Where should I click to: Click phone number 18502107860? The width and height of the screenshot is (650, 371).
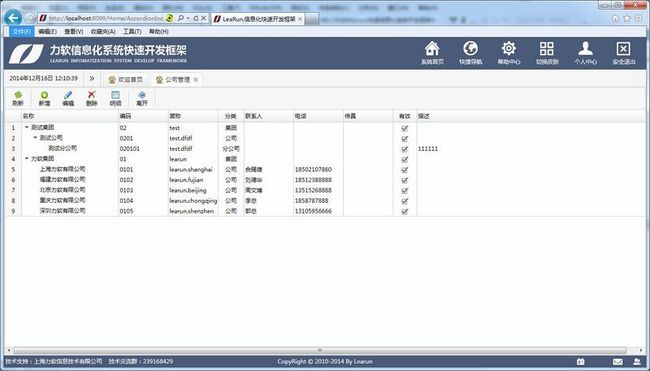313,170
